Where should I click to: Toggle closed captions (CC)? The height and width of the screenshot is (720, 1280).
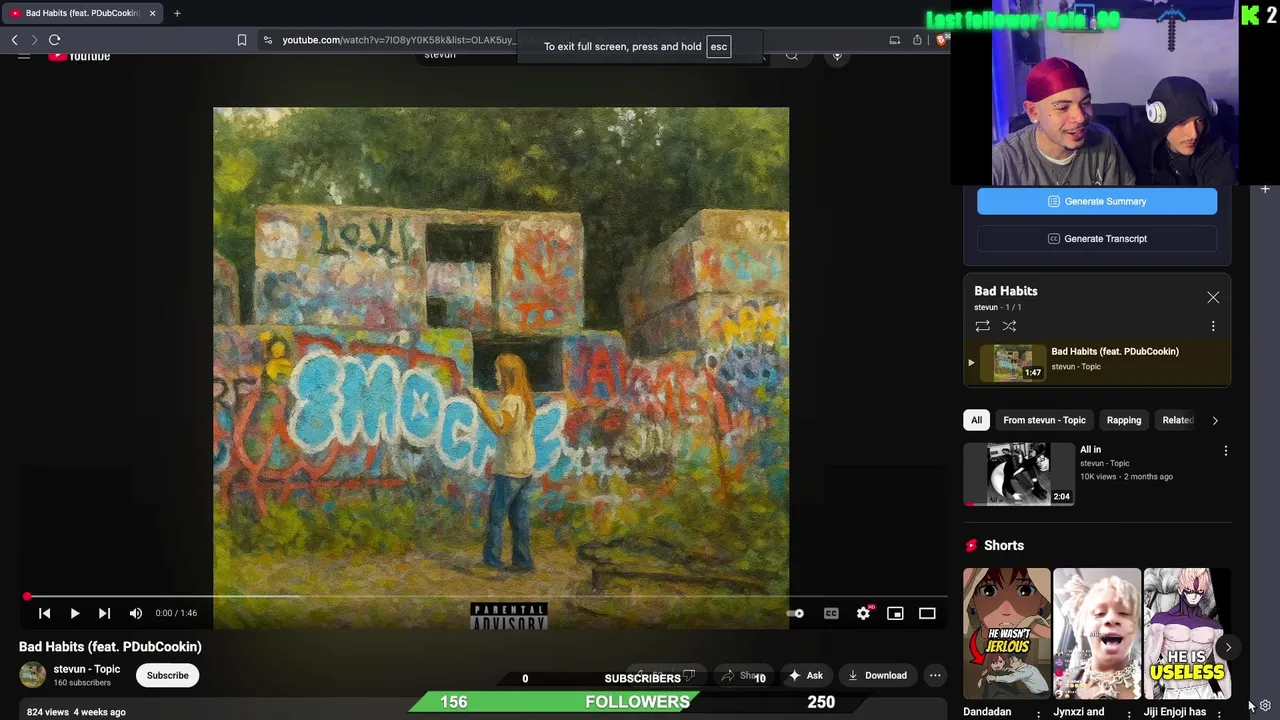click(x=831, y=613)
